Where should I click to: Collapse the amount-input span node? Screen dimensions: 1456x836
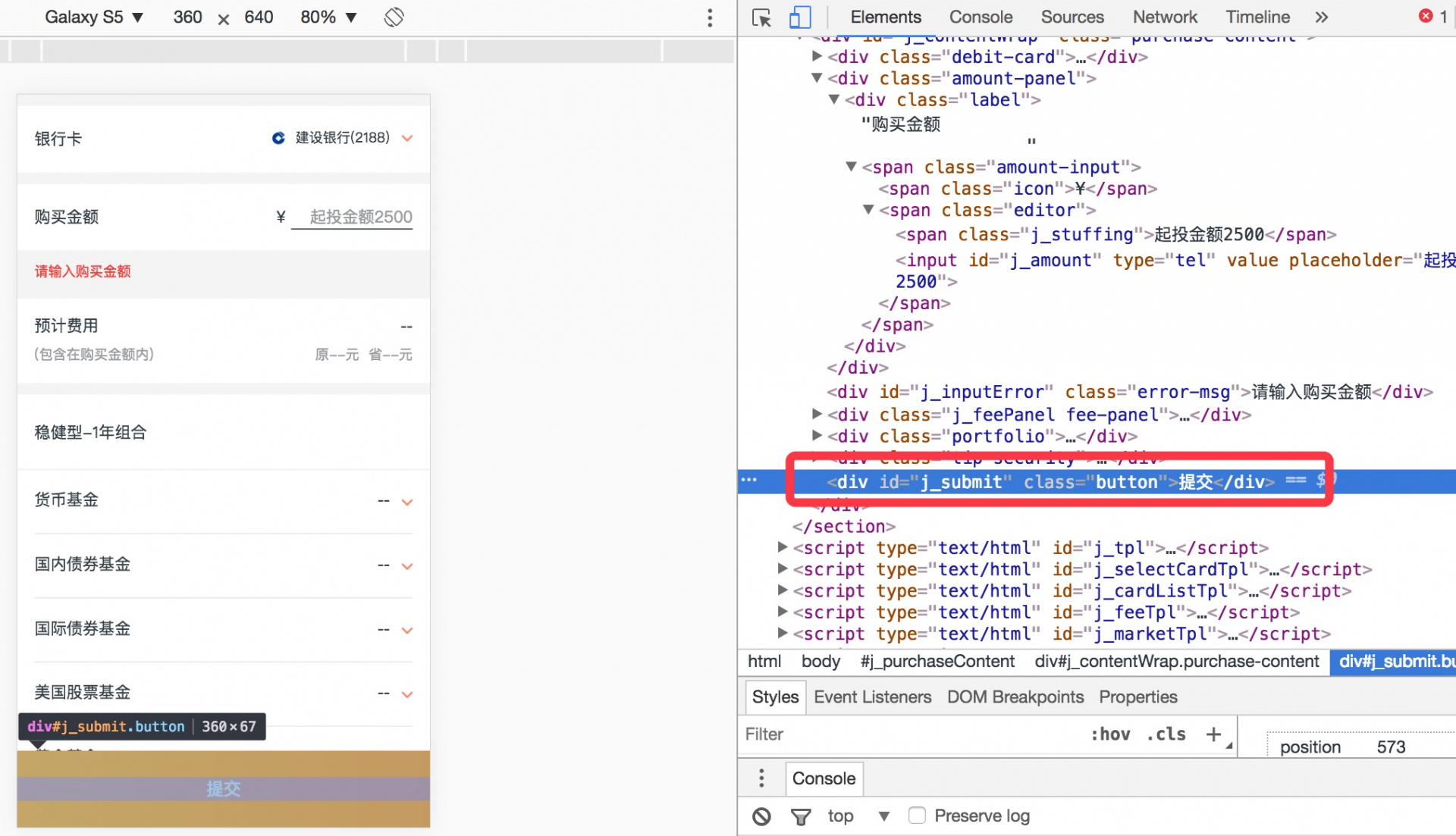[851, 166]
